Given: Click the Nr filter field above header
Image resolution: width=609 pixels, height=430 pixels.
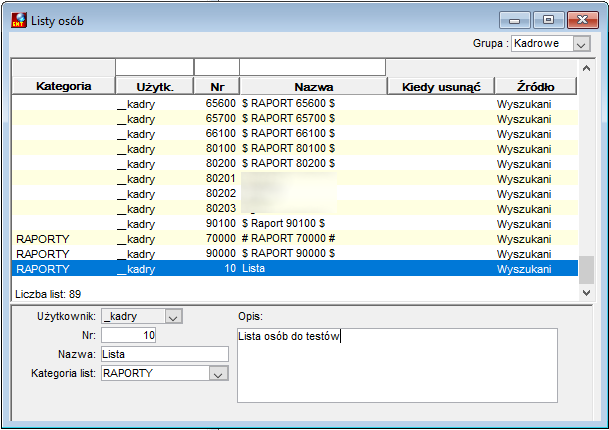Looking at the screenshot, I should [217, 67].
